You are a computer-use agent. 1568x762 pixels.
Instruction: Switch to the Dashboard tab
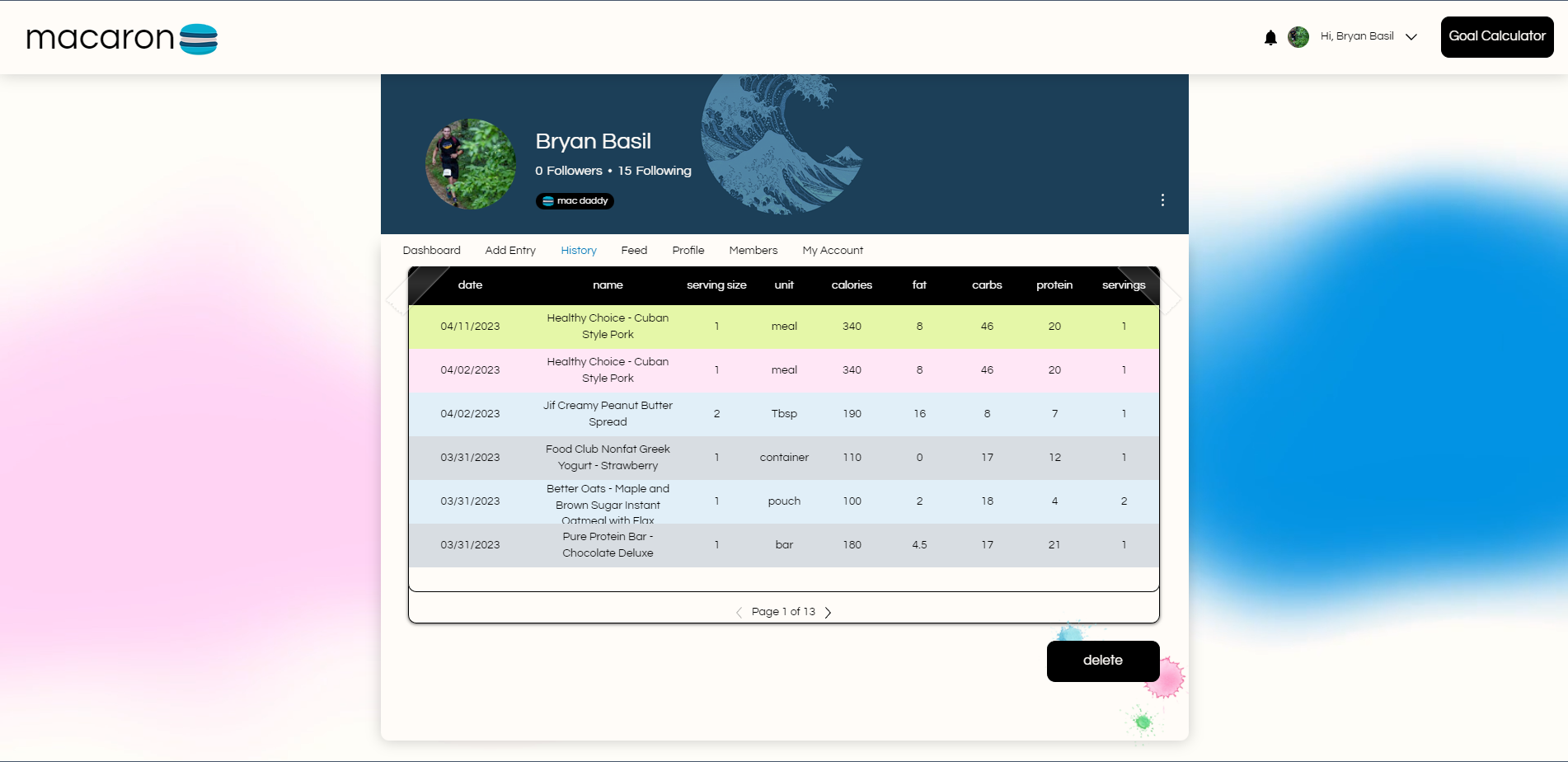click(x=431, y=251)
